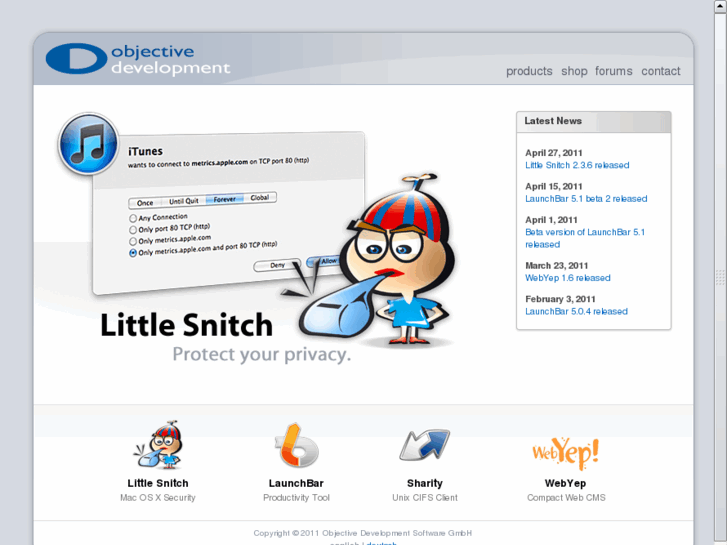Go to the forums page
Viewport: 727px width, 545px height.
pyautogui.click(x=613, y=71)
